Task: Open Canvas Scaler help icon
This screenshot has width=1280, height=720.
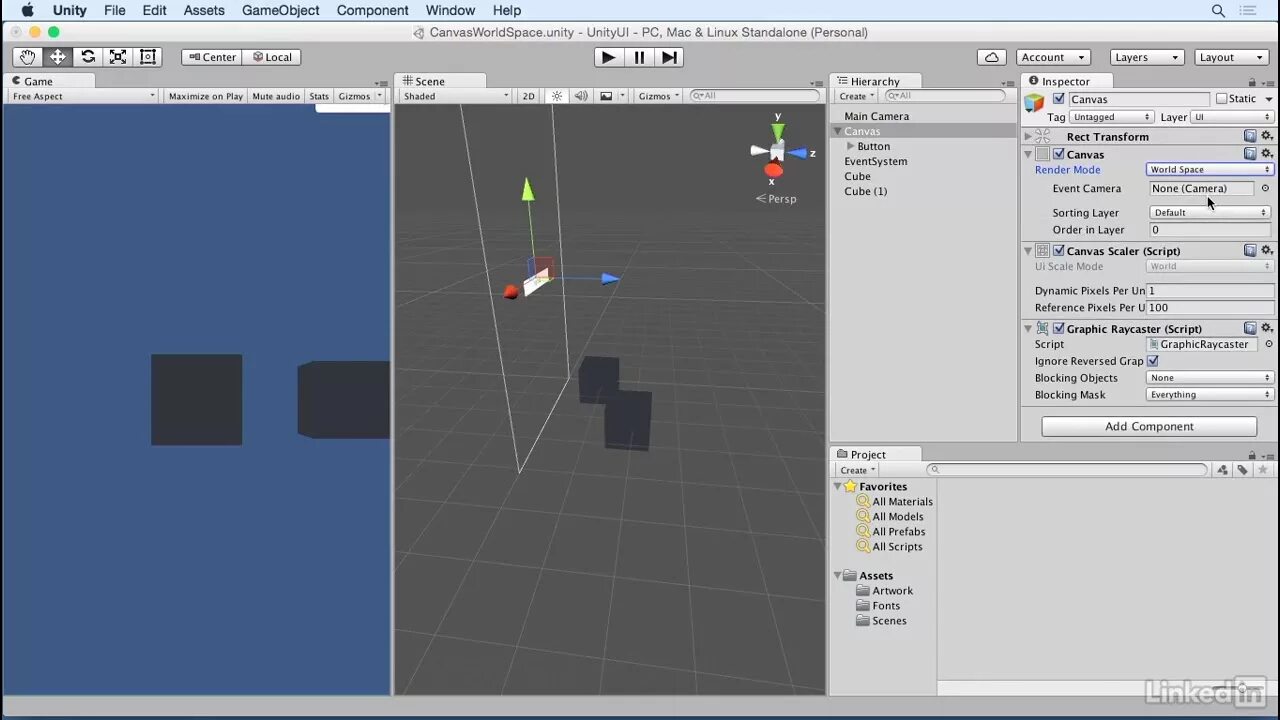Action: click(x=1250, y=251)
